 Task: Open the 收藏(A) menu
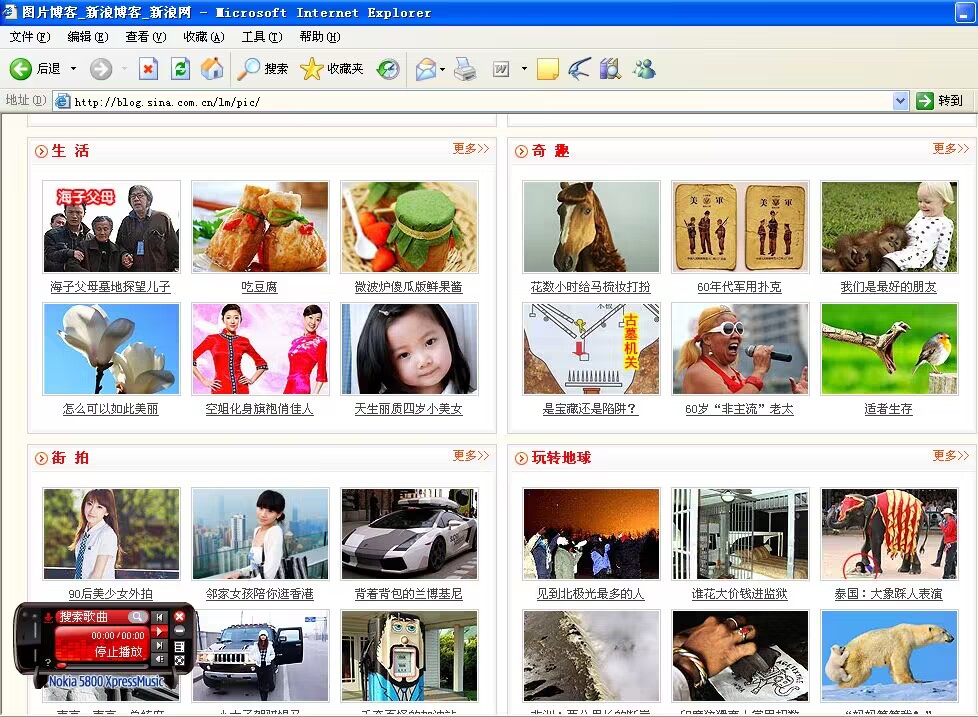pyautogui.click(x=204, y=37)
